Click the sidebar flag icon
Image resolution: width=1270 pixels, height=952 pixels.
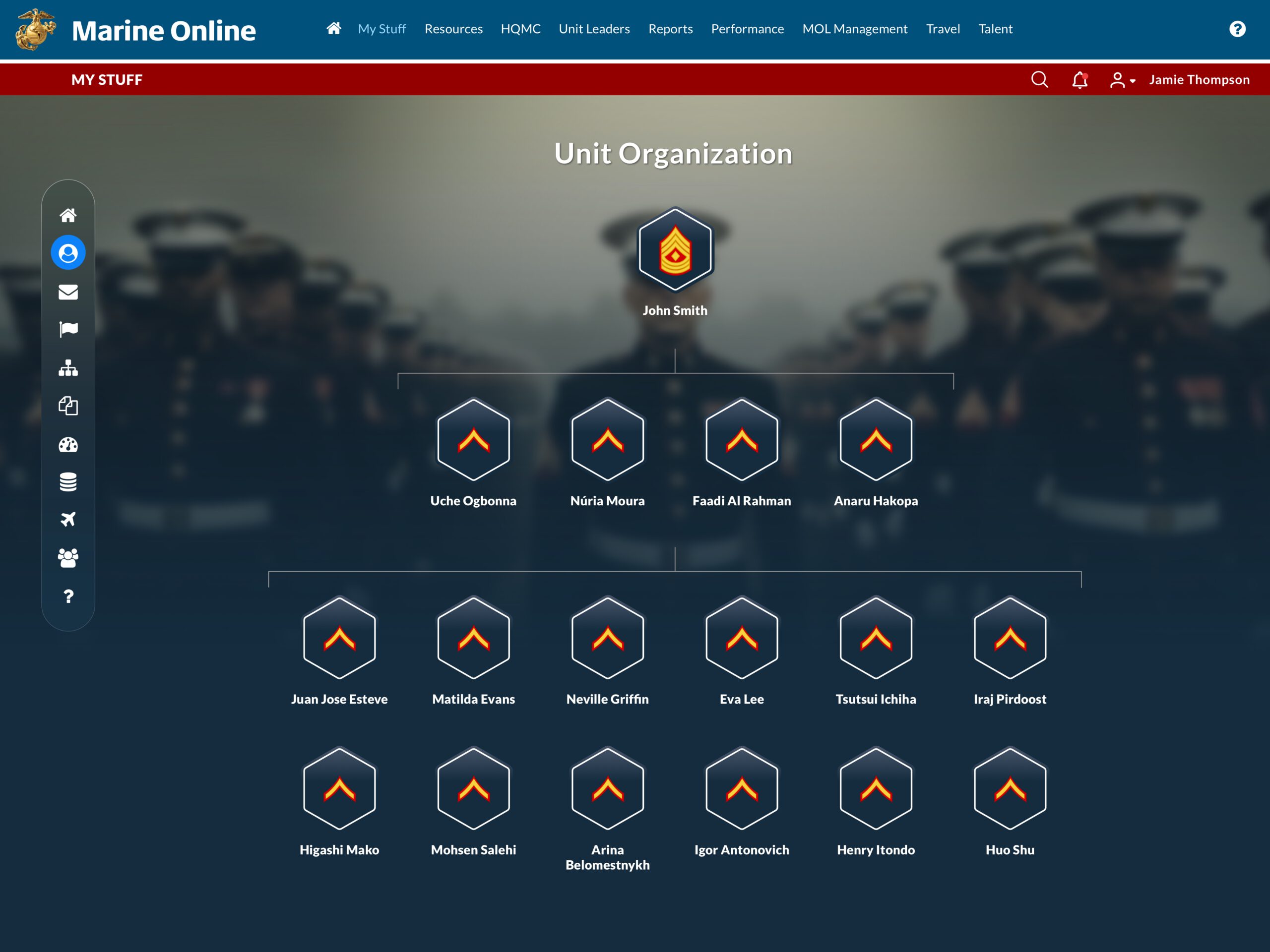pos(68,329)
